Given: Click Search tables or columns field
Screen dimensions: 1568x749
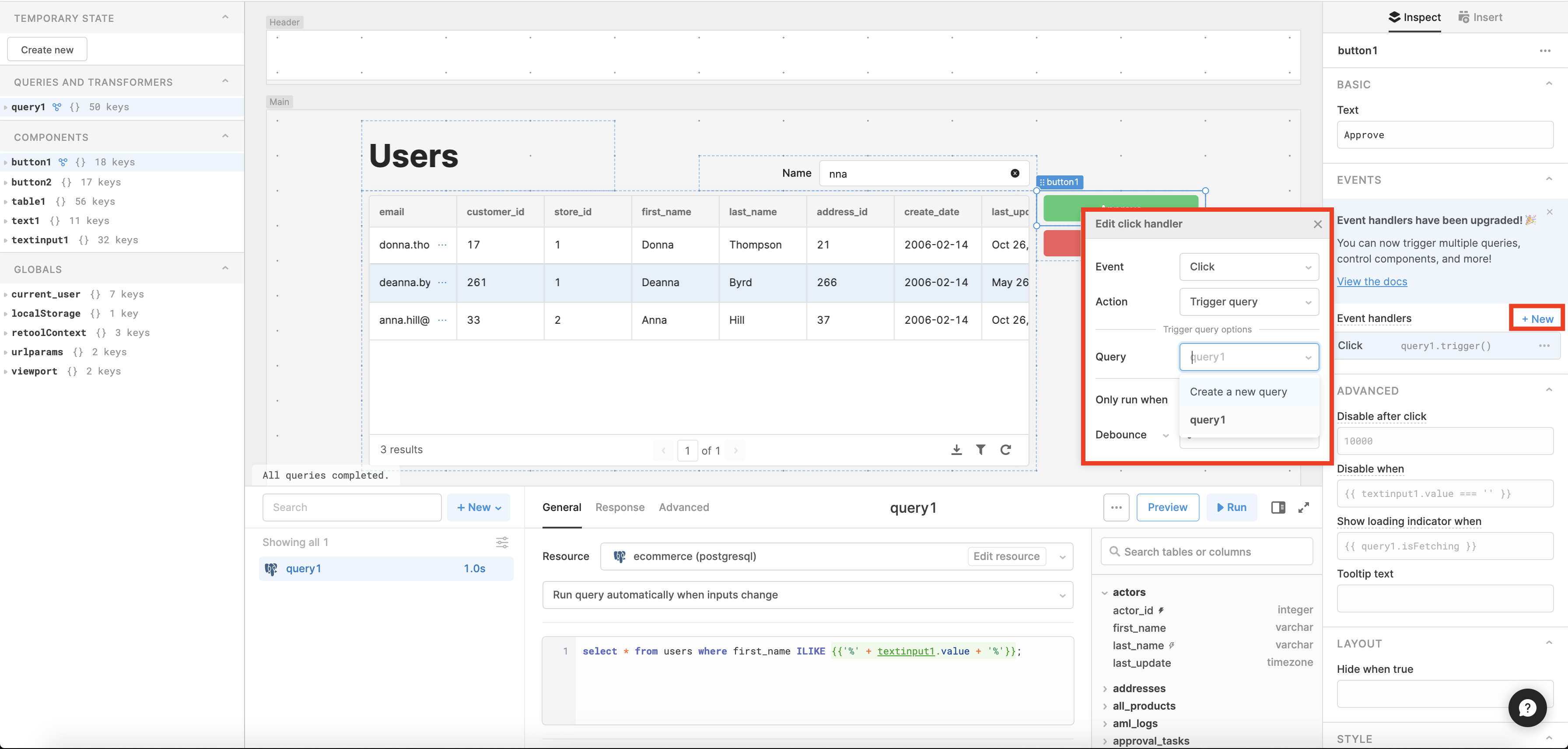Looking at the screenshot, I should (1207, 551).
